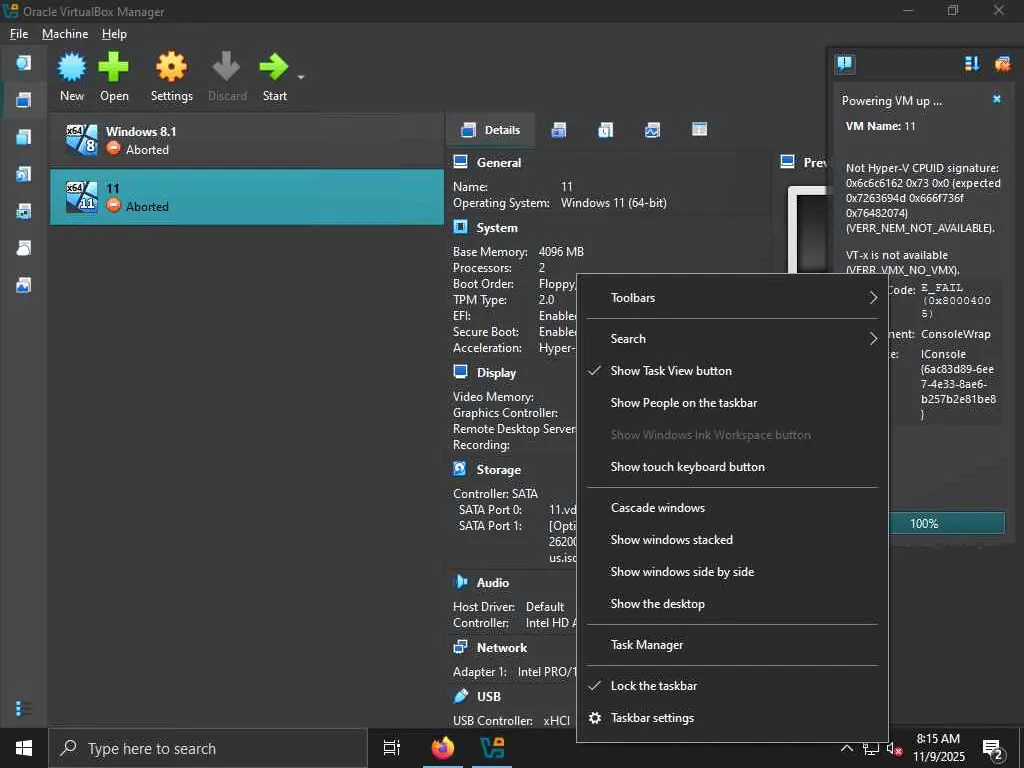Open the Action Center notifications icon in the tray
This screenshot has width=1024, height=768.
[x=994, y=750]
